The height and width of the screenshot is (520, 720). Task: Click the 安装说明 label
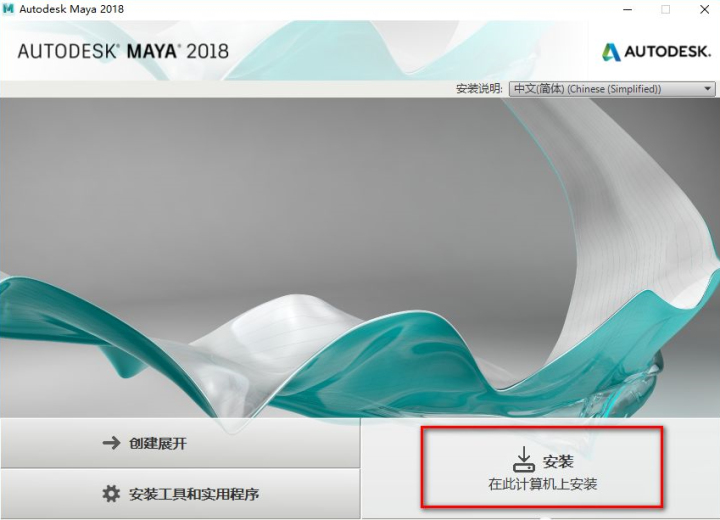tap(479, 89)
